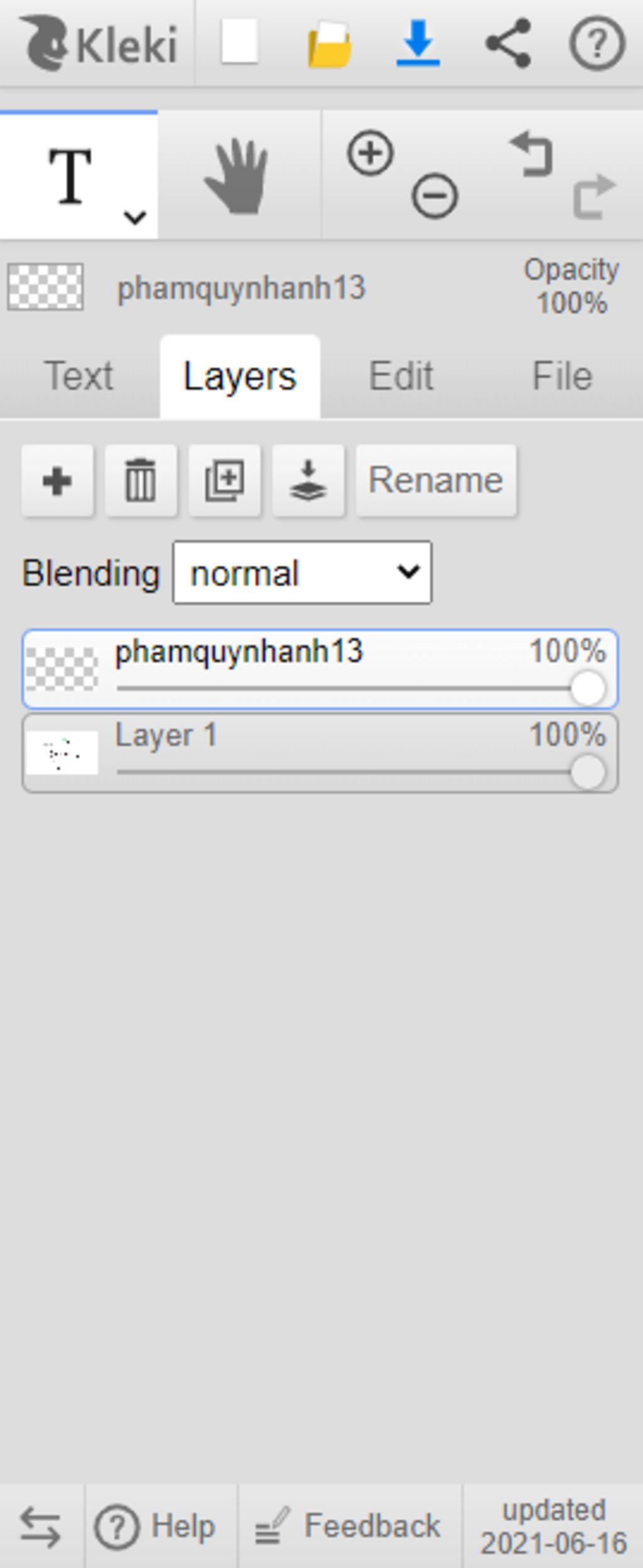Expand the Text tool chevron
The width and height of the screenshot is (643, 1568).
[134, 217]
